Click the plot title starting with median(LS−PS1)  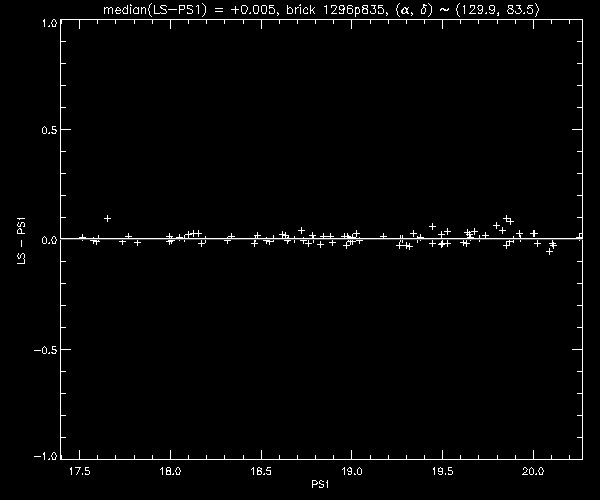click(x=321, y=9)
